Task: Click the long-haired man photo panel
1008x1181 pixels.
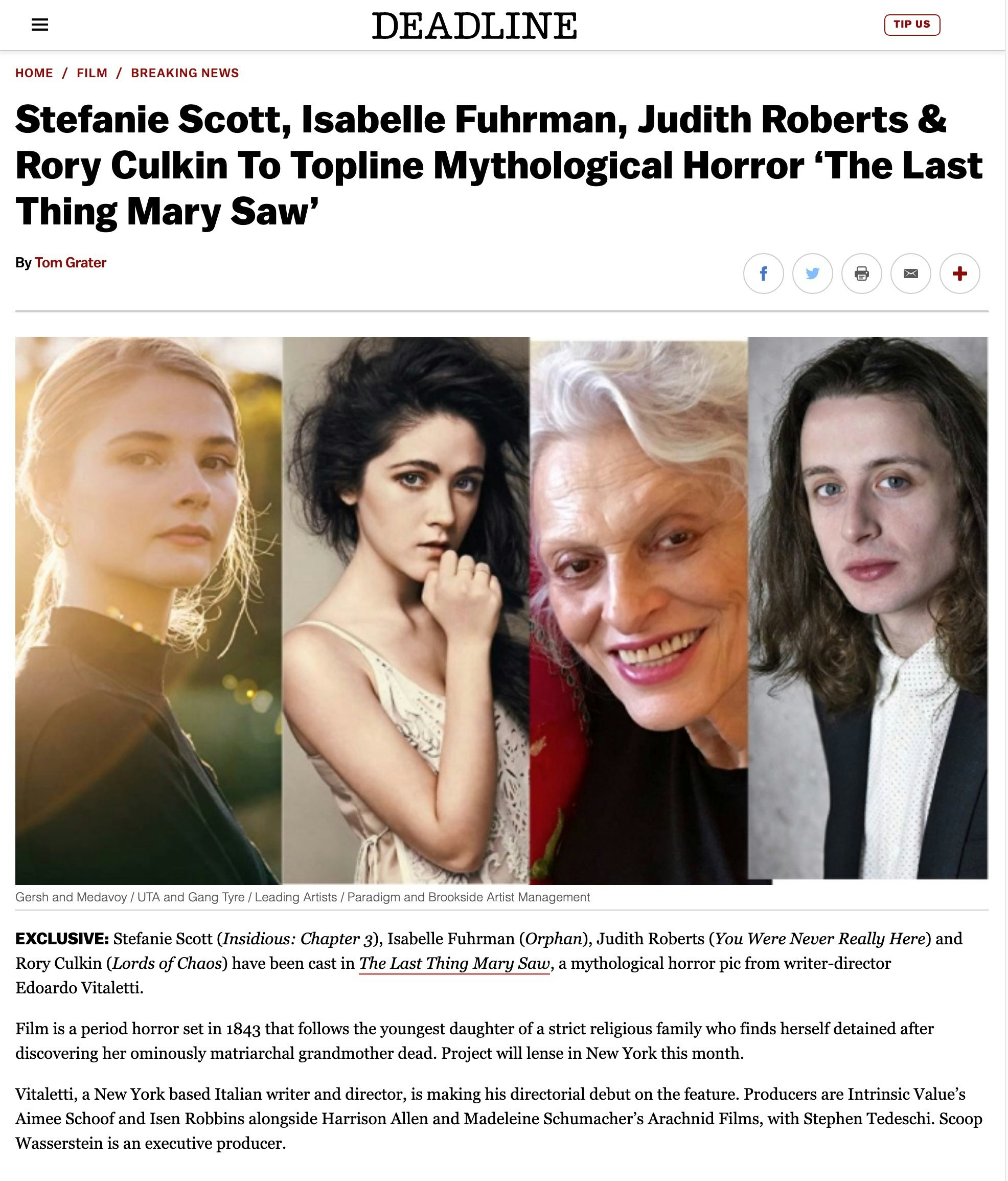Action: click(x=868, y=608)
